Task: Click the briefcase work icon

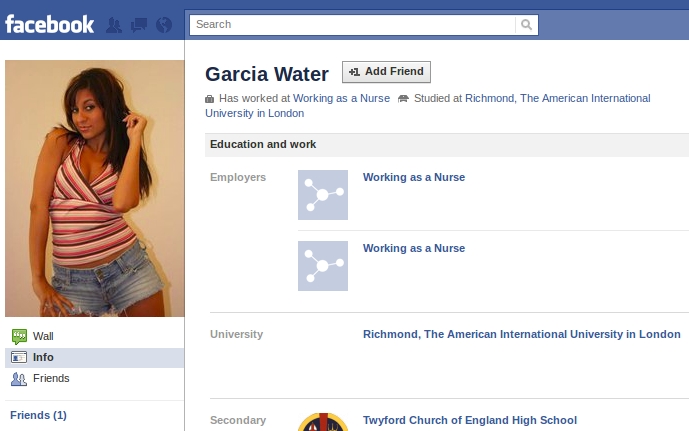Action: point(210,99)
